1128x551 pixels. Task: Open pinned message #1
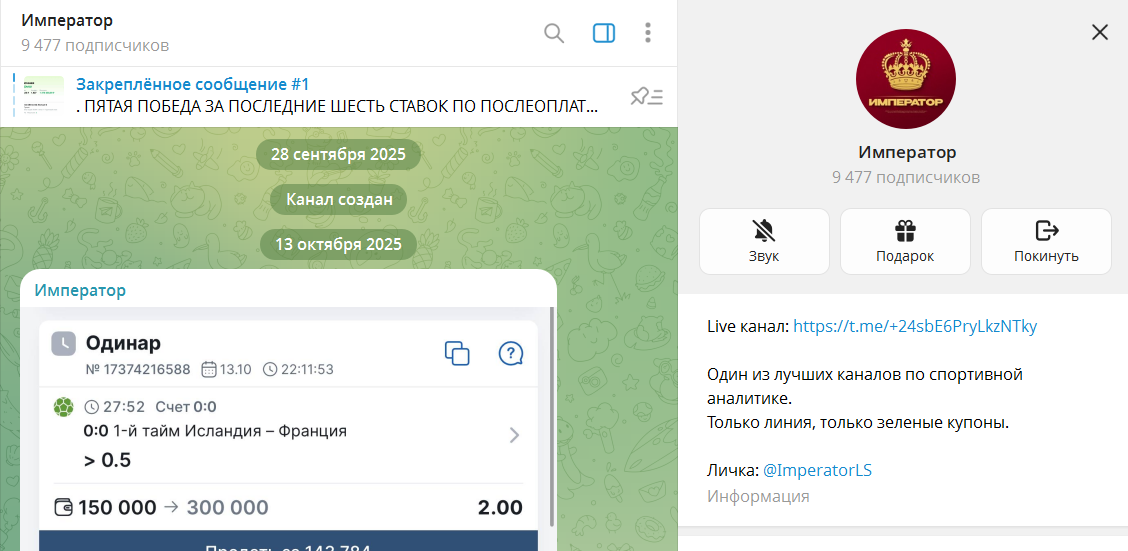tap(337, 96)
